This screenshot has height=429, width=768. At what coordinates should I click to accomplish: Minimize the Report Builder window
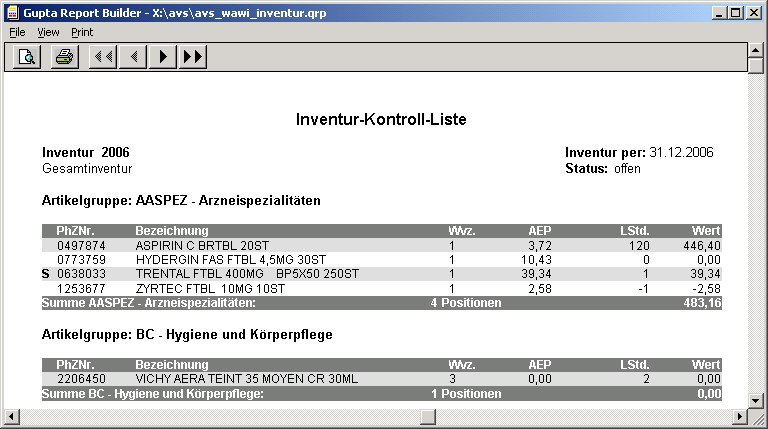pos(719,13)
